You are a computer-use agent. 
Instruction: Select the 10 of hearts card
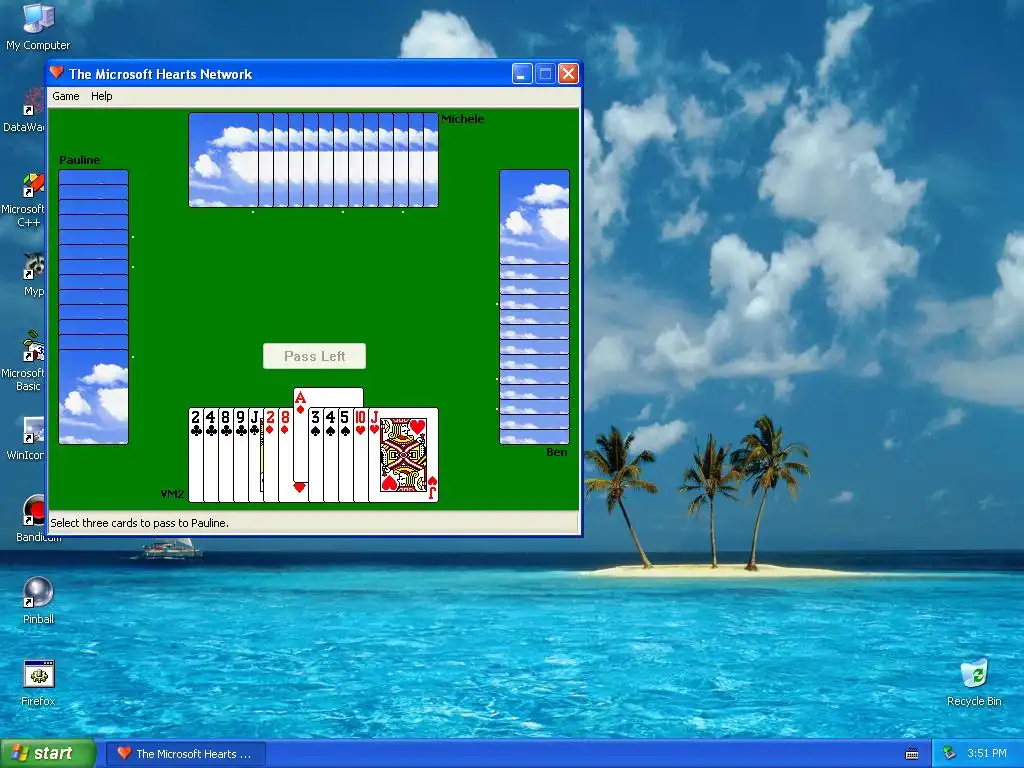point(360,455)
